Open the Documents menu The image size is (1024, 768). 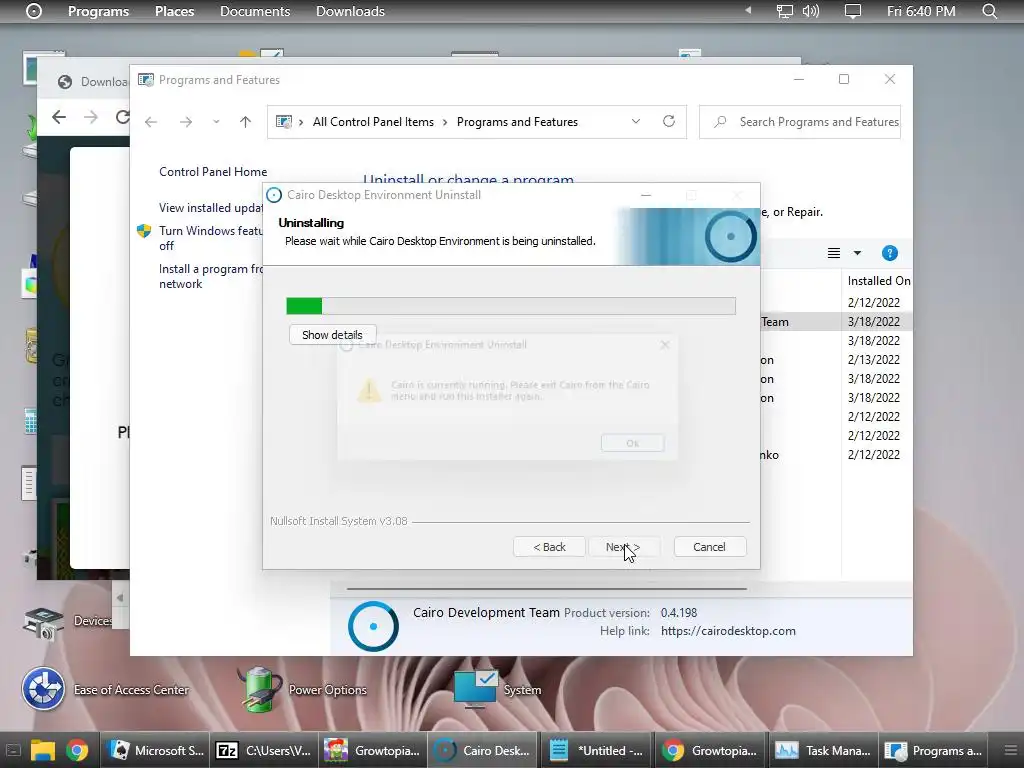[x=255, y=11]
